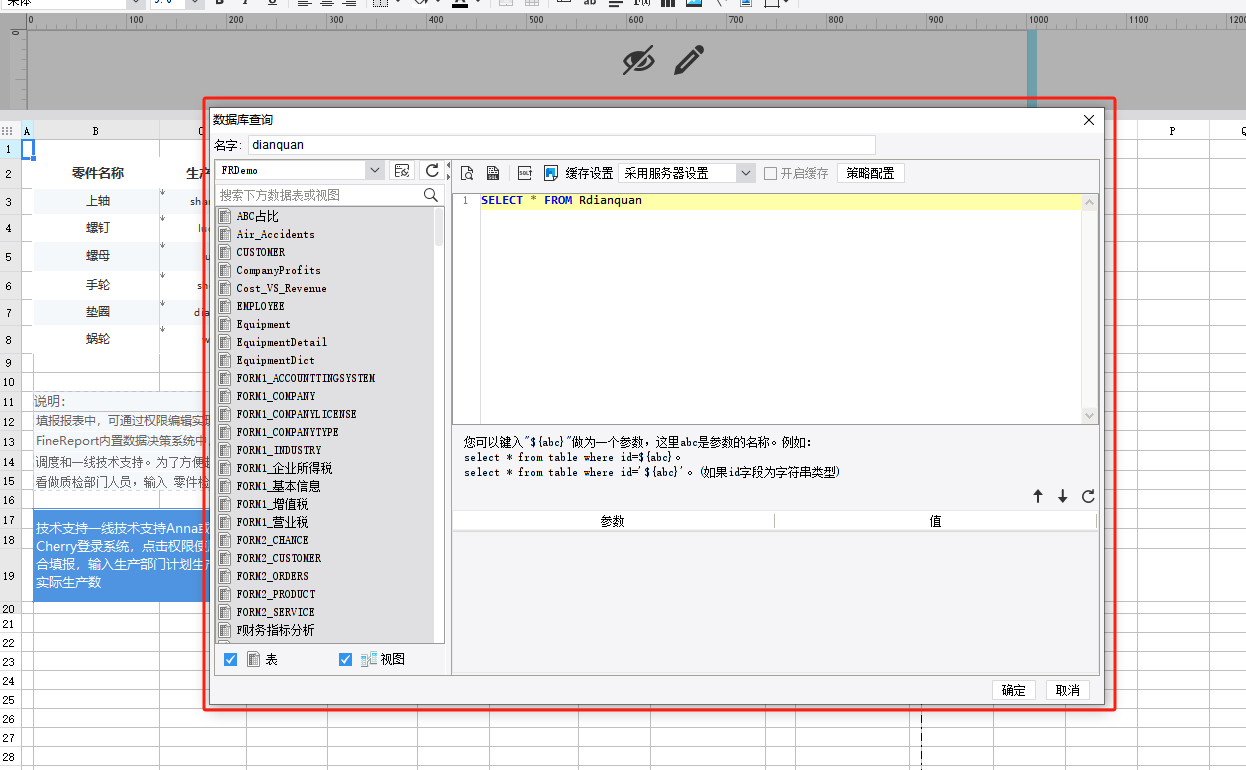The height and width of the screenshot is (770, 1246).
Task: Click the calculator-style icon after the preview icon
Action: [493, 173]
